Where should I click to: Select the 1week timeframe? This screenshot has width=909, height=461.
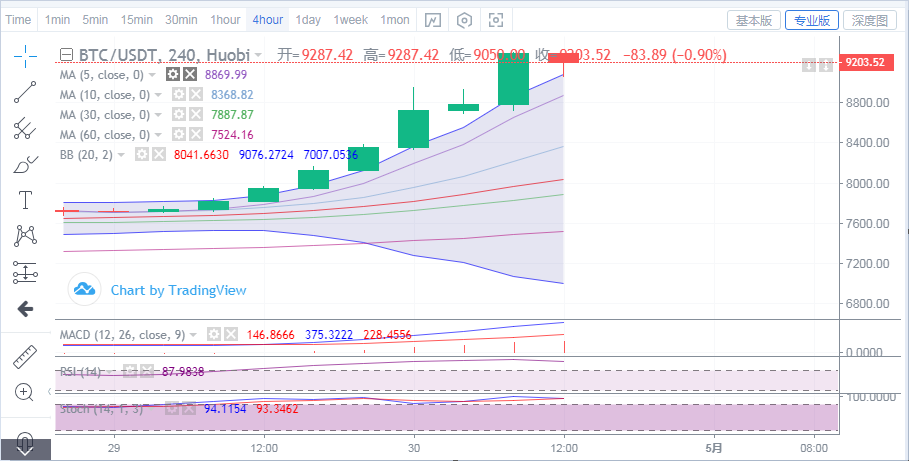point(351,20)
